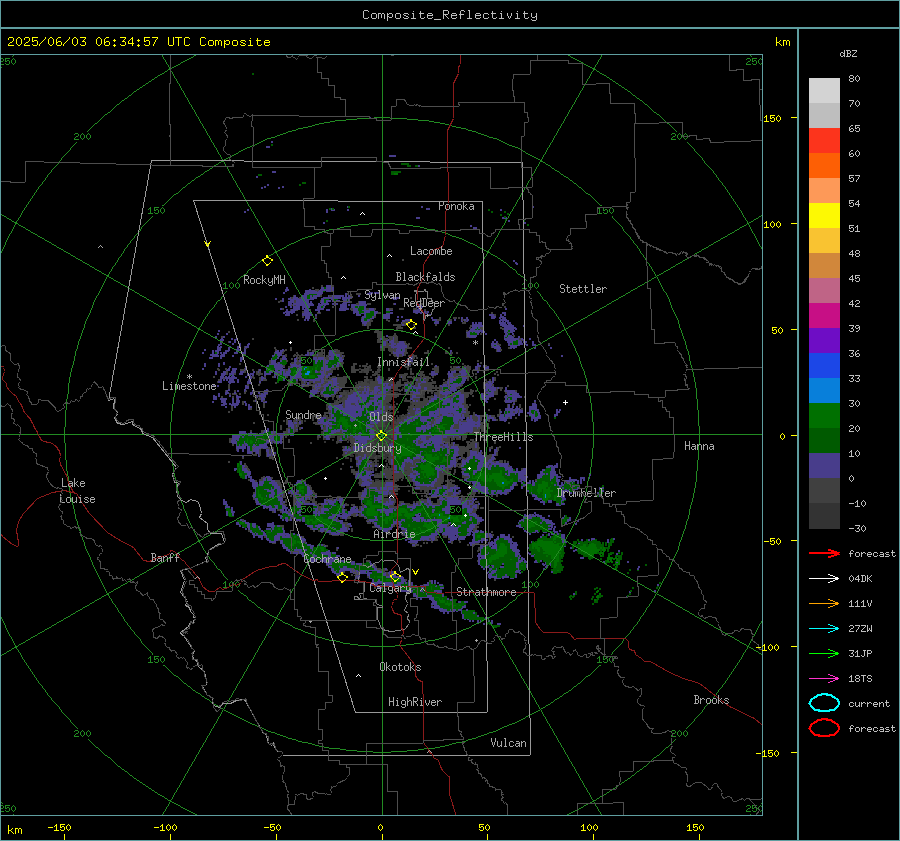Click the orange 111V arrow icon
900x841 pixels.
[824, 603]
